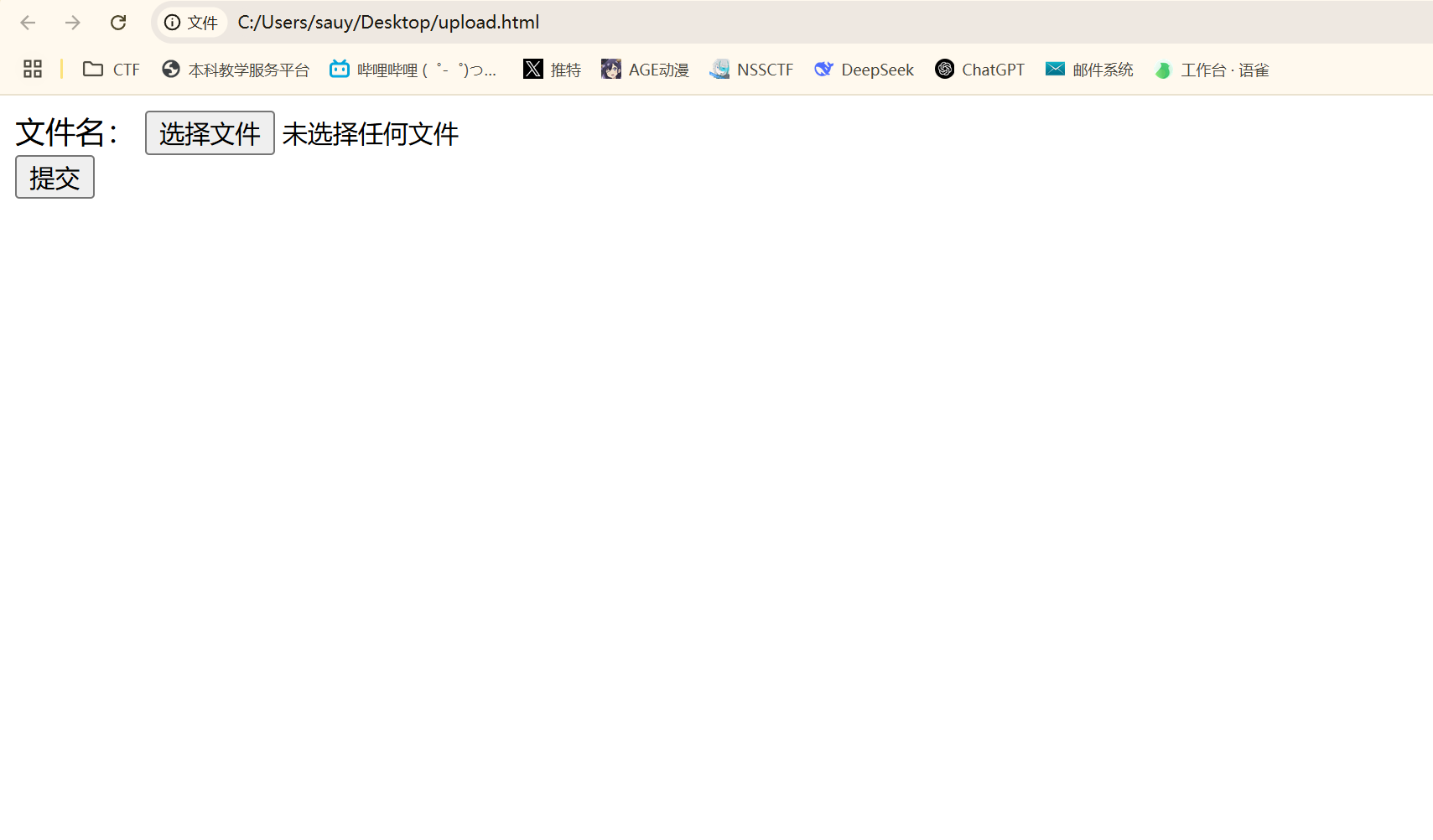This screenshot has height=840, width=1433.
Task: Open the 推特 X bookmark
Action: (x=552, y=70)
